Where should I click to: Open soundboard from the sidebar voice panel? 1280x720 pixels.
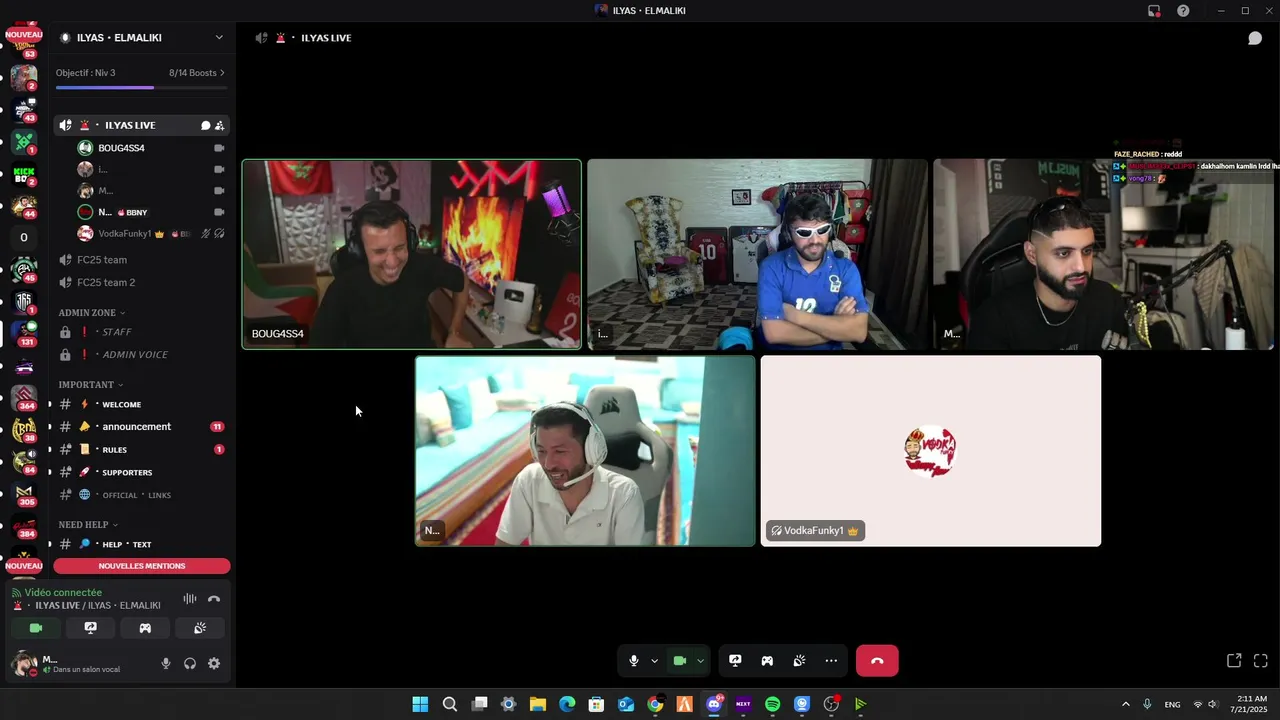(x=200, y=628)
